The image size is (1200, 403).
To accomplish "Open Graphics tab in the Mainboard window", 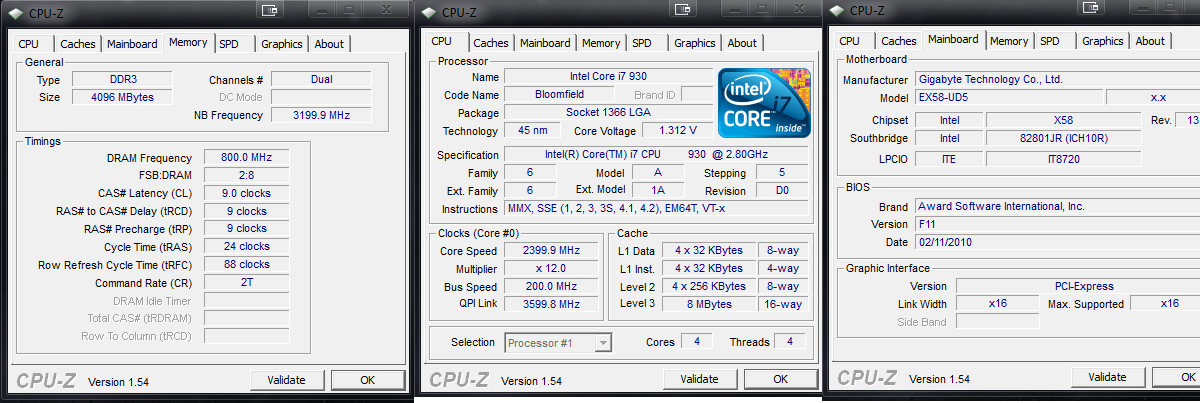I will [1102, 41].
